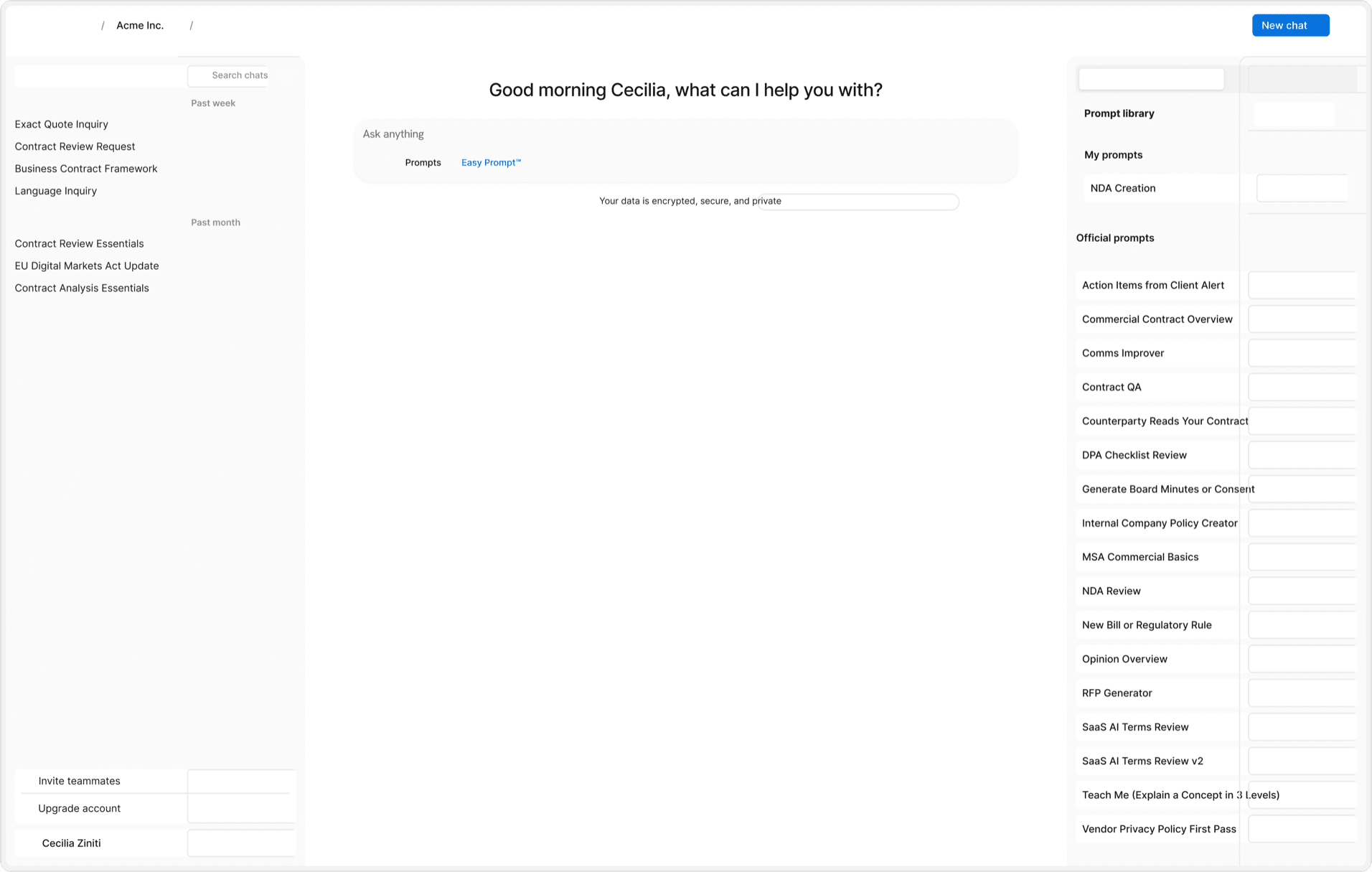Viewport: 1372px width, 872px height.
Task: Click the Search chats field
Action: point(228,75)
